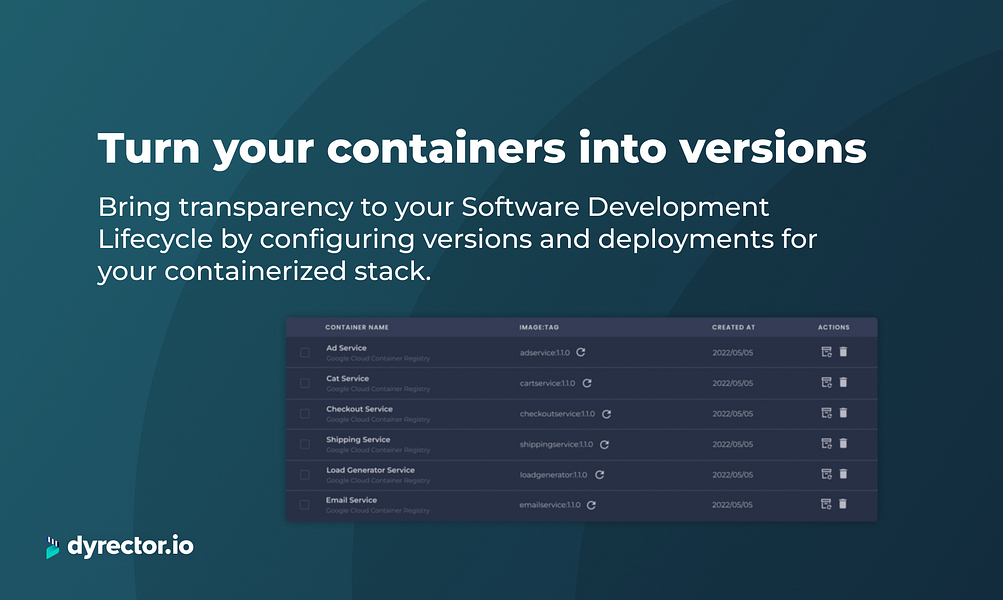Click the IMAGE:TAG column header
Screen dimensions: 1003x600
tap(539, 328)
